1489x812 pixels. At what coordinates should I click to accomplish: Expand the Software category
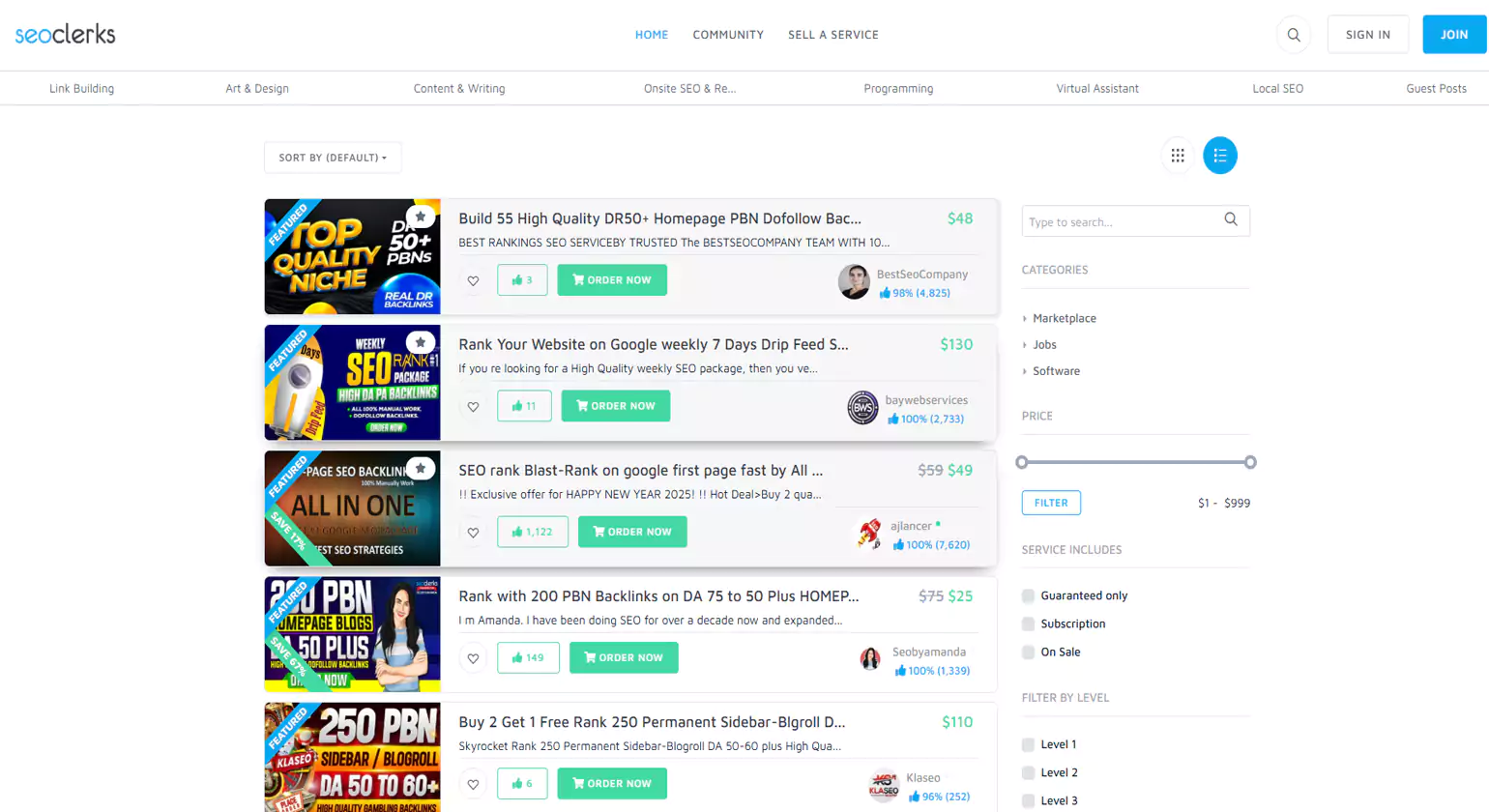1056,371
